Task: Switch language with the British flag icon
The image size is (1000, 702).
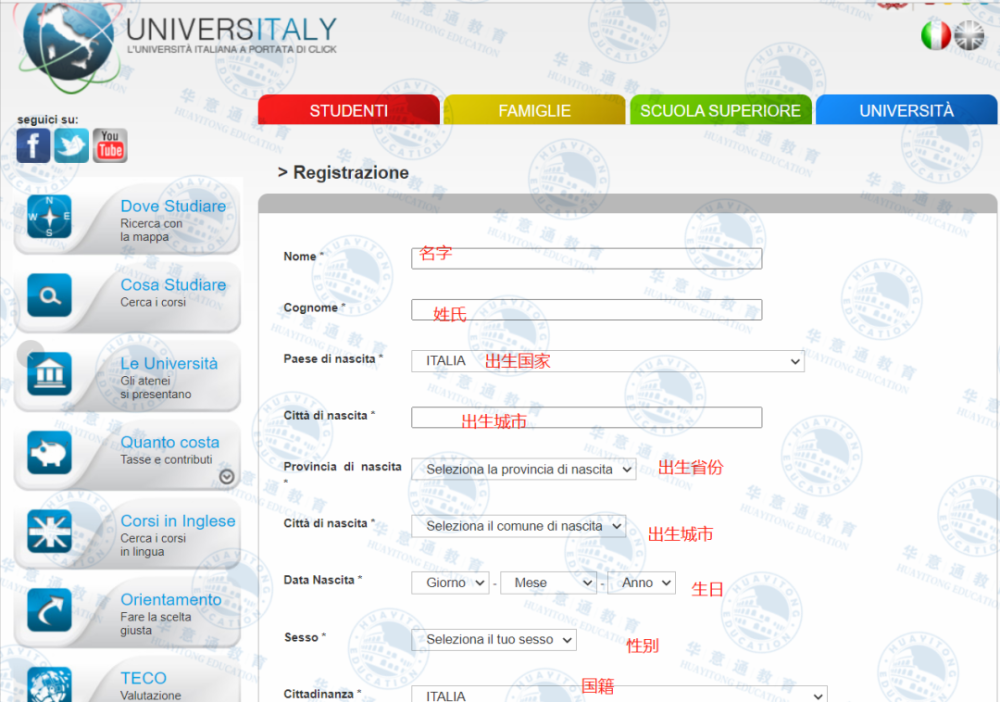Action: click(x=969, y=35)
